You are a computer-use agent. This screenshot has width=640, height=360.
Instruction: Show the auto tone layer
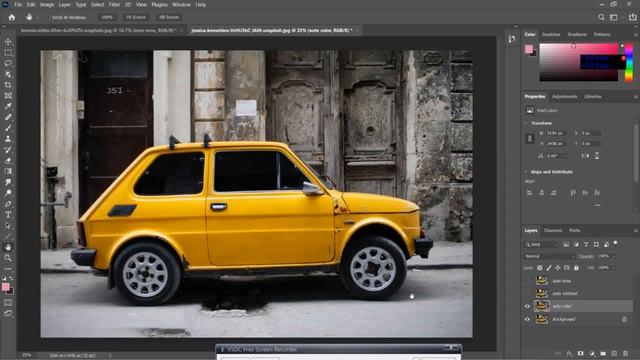(x=527, y=281)
